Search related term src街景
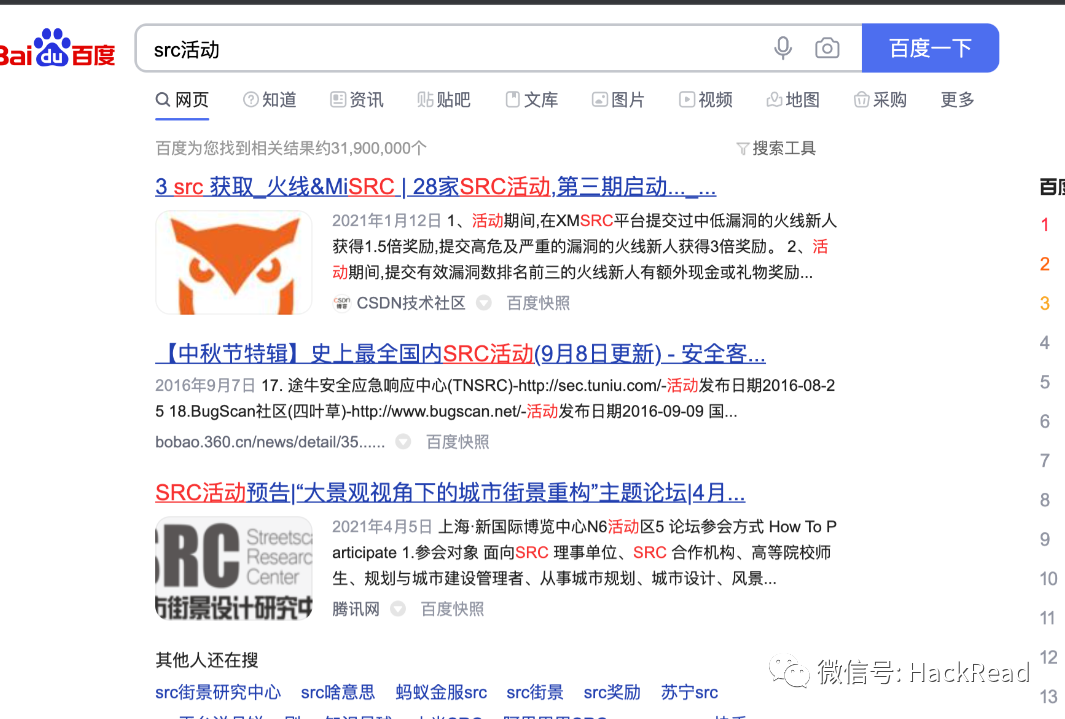This screenshot has width=1065, height=719. [x=535, y=693]
